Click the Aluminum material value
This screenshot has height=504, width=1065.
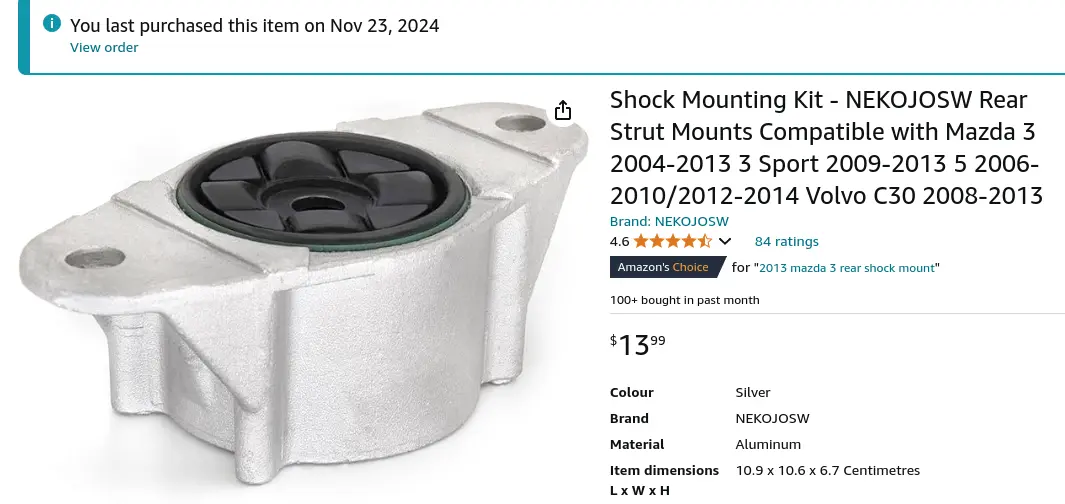click(x=768, y=444)
